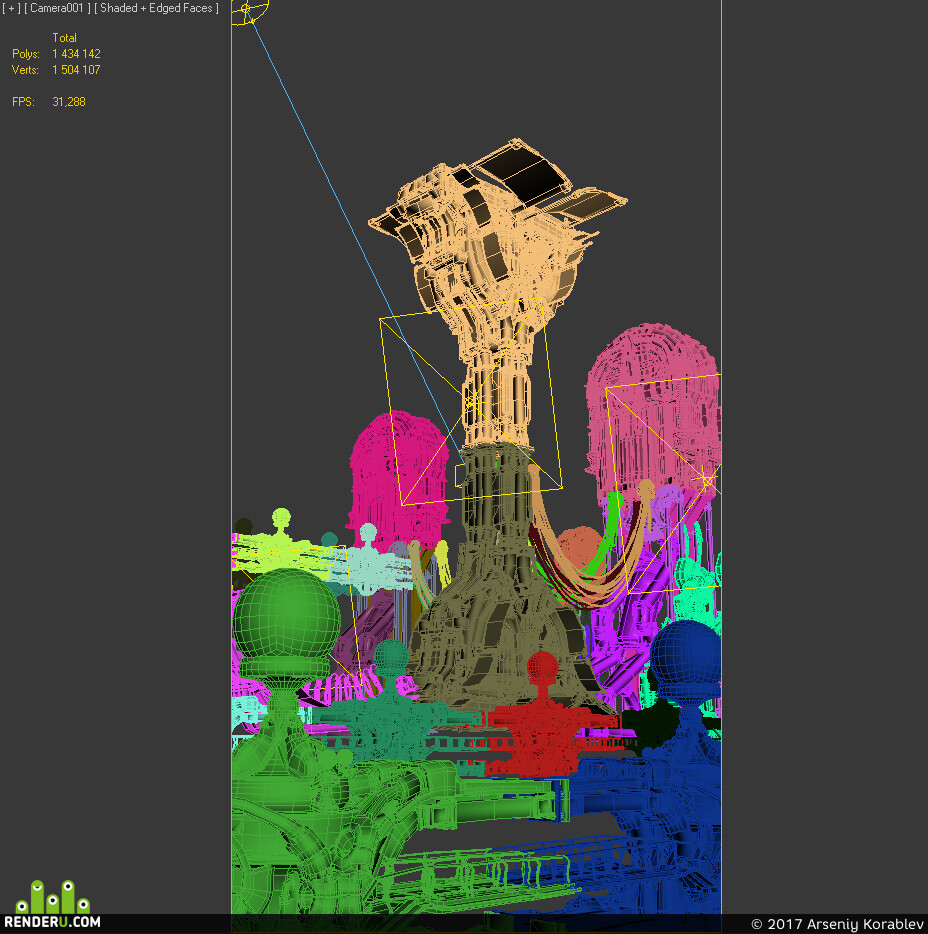Open the Shaded + Edged Faces shading menu

[157, 8]
